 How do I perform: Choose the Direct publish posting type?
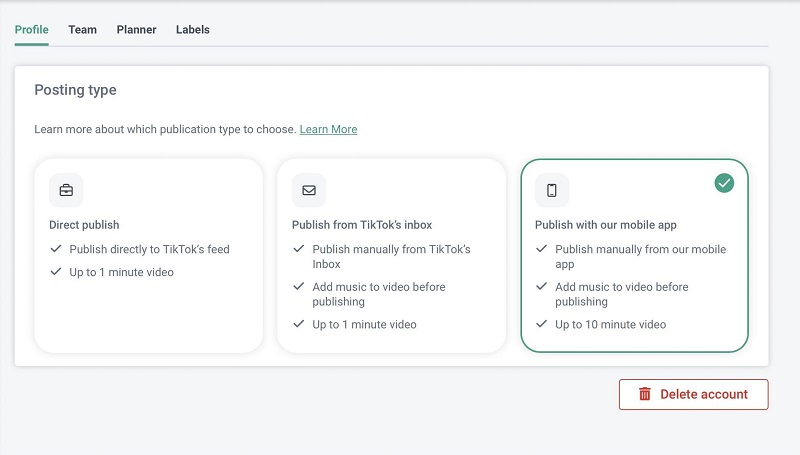pyautogui.click(x=84, y=225)
